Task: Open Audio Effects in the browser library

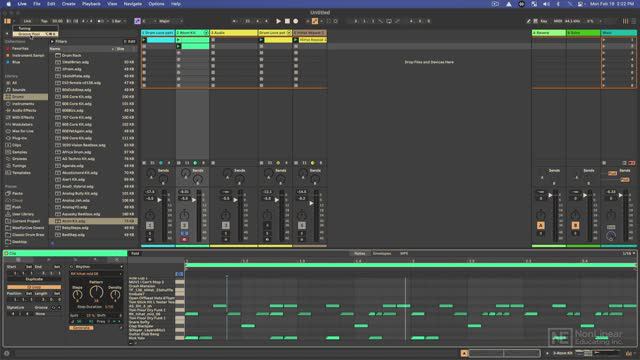Action: 24,111
